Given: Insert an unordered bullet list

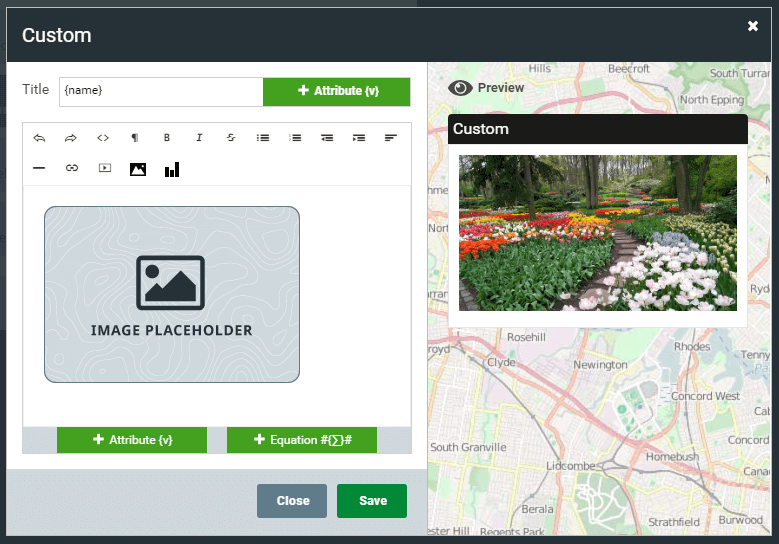Looking at the screenshot, I should (x=263, y=138).
